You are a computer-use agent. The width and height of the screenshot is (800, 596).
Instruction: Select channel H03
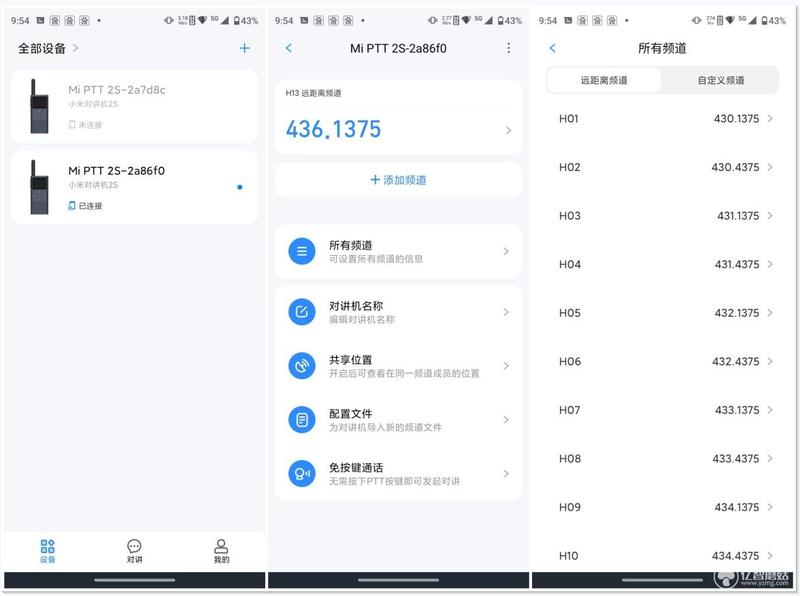[662, 216]
